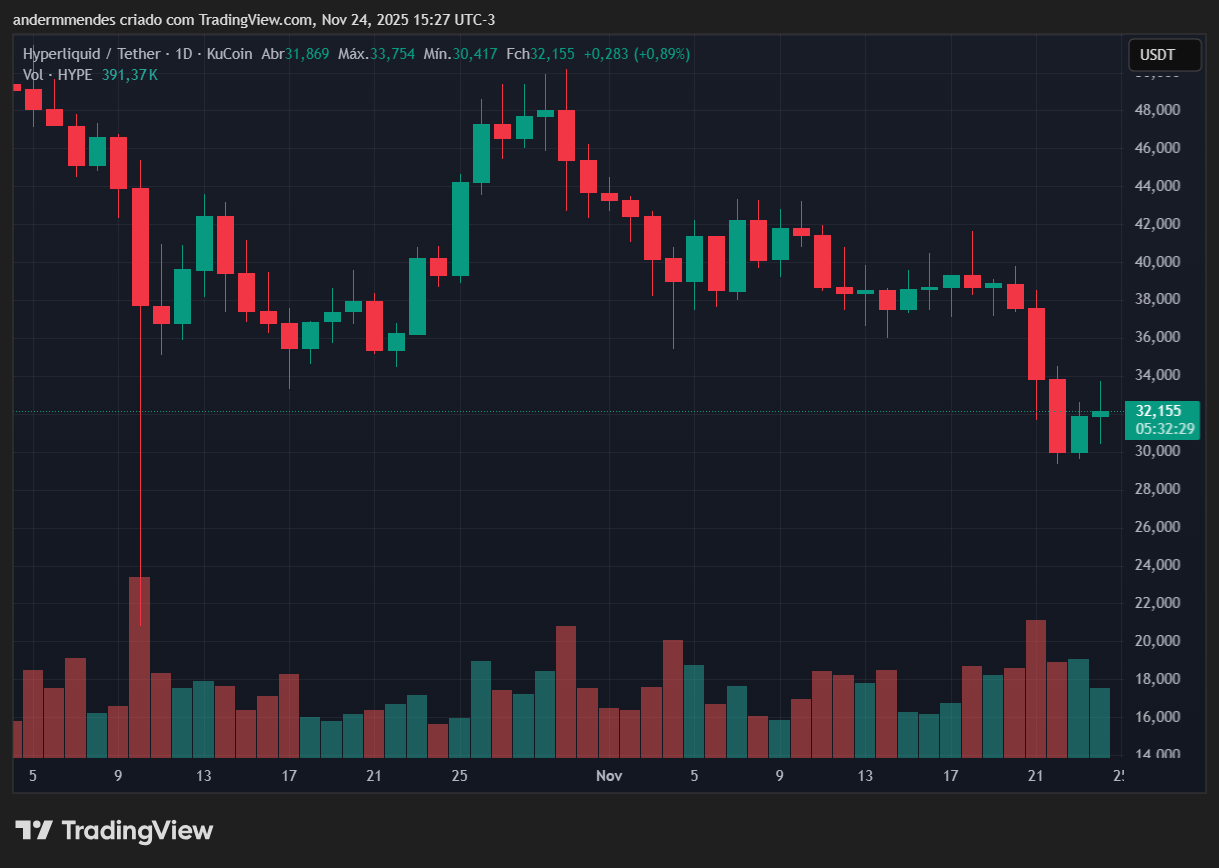Click the TradingView wordmark text

[137, 830]
